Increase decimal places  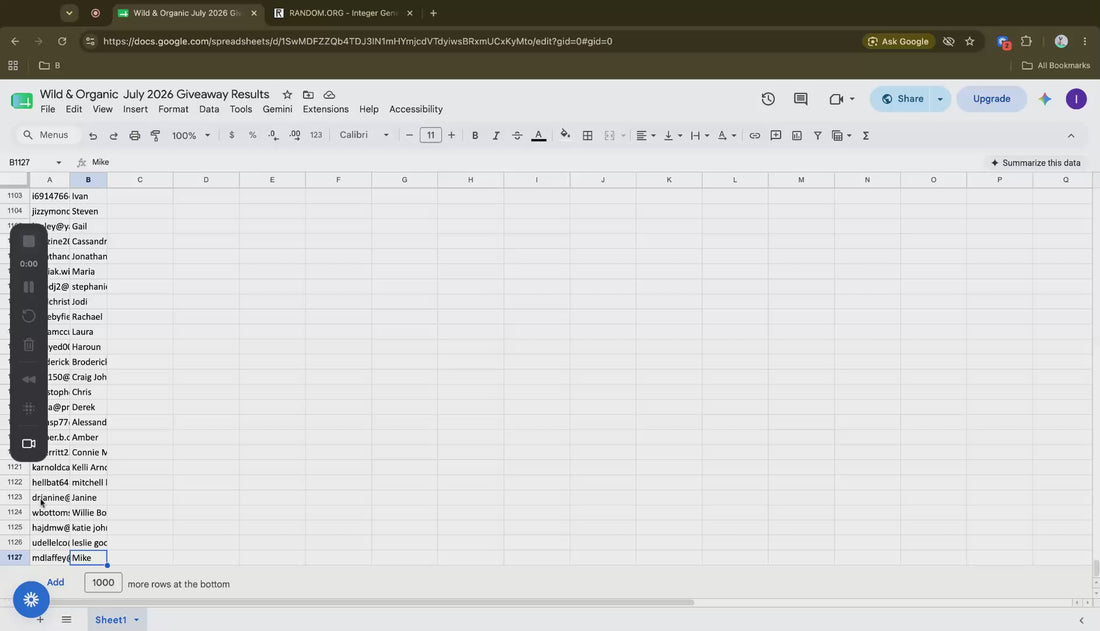tap(295, 135)
